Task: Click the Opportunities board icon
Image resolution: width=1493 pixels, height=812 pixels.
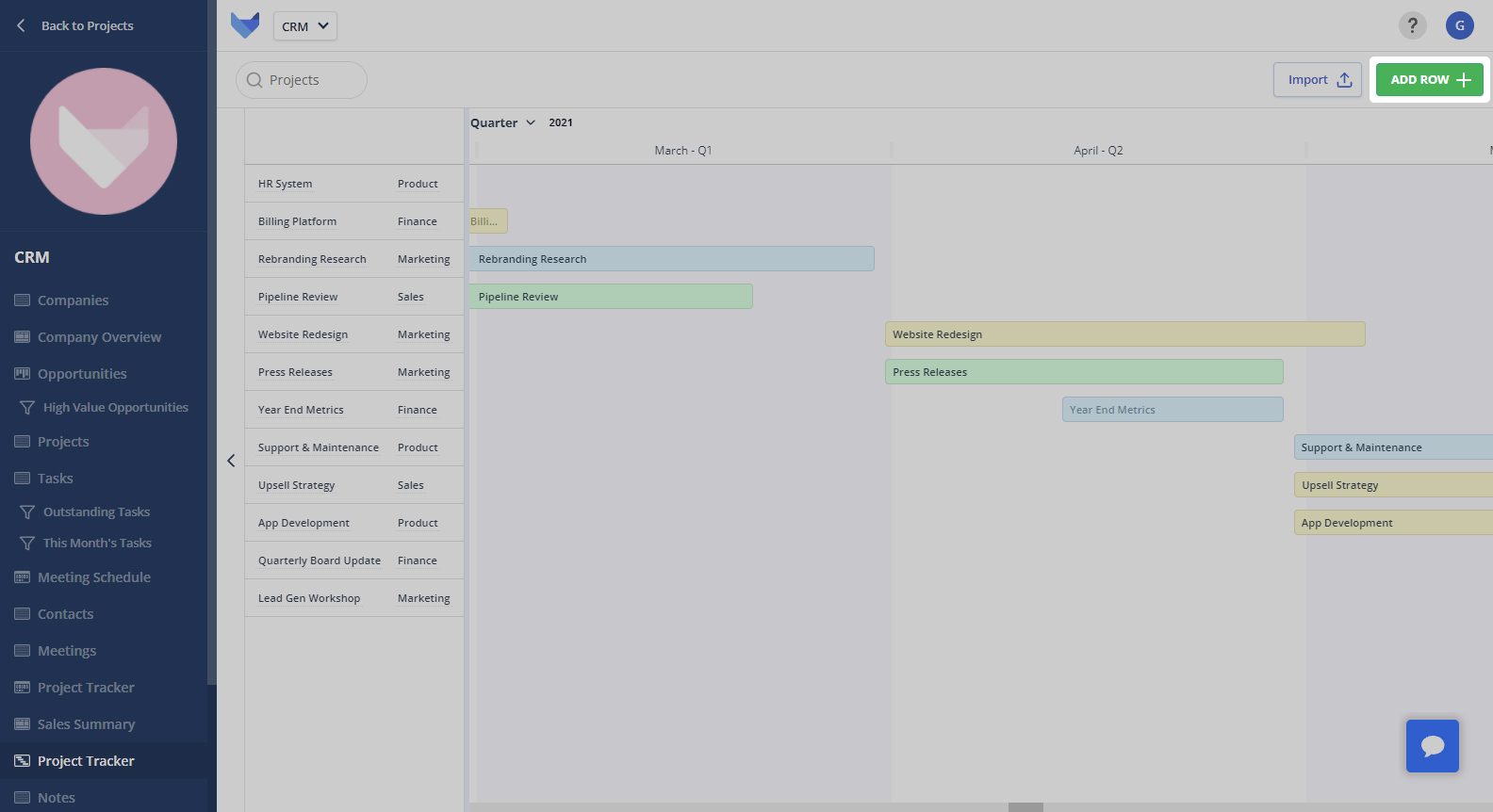Action: pyautogui.click(x=23, y=374)
